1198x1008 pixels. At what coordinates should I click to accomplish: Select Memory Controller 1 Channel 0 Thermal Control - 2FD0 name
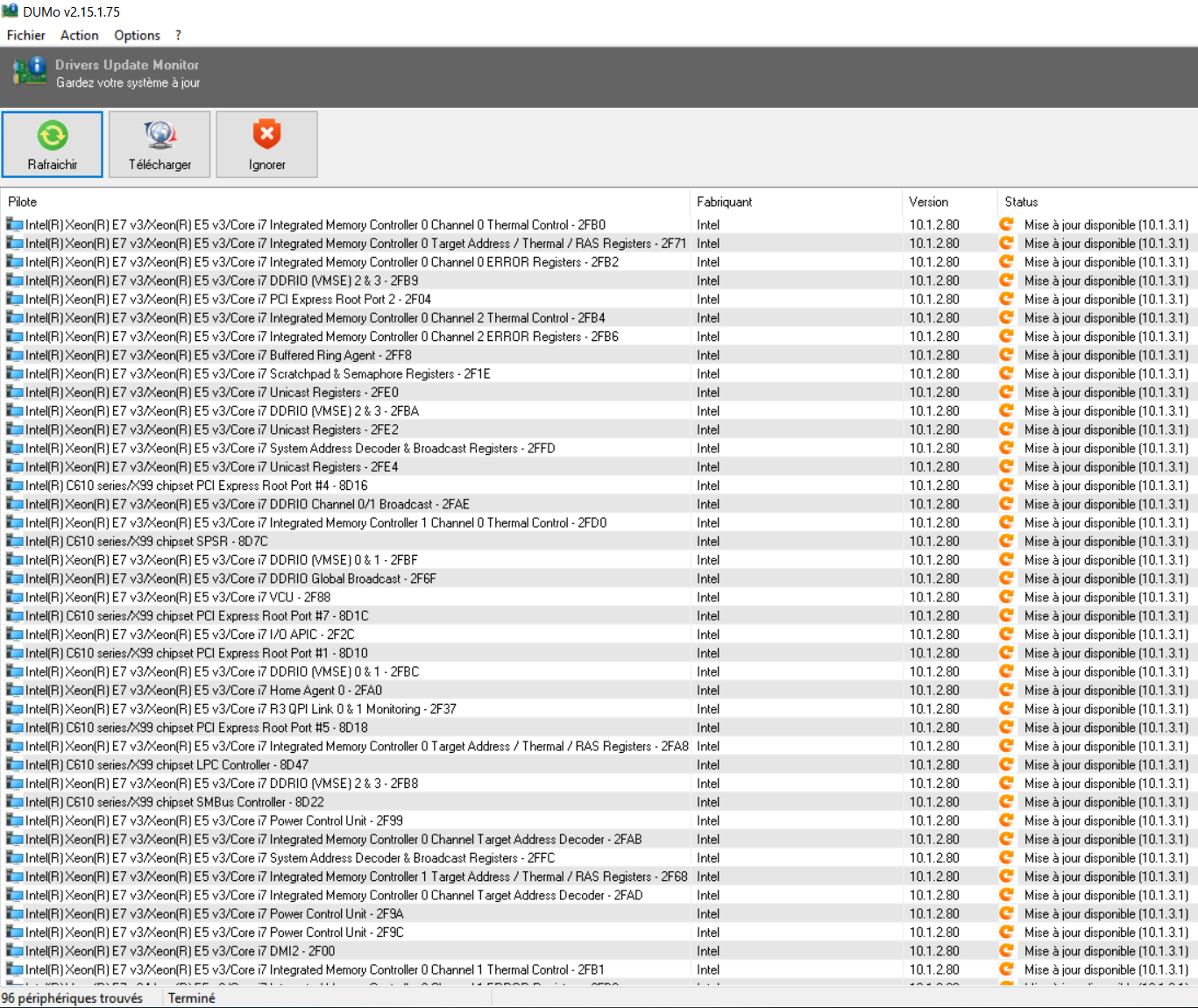pos(316,522)
